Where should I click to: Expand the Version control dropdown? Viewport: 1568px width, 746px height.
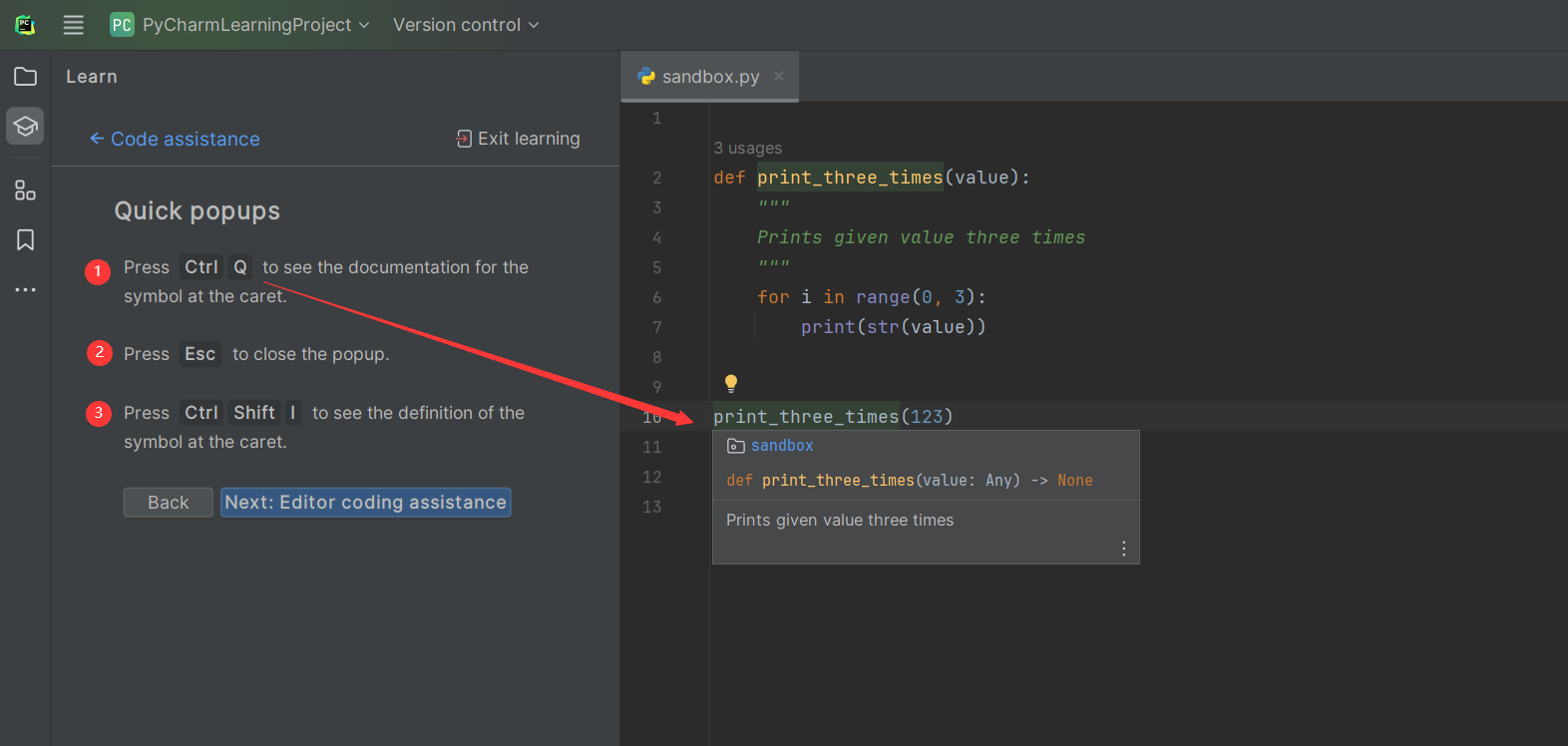(x=466, y=25)
